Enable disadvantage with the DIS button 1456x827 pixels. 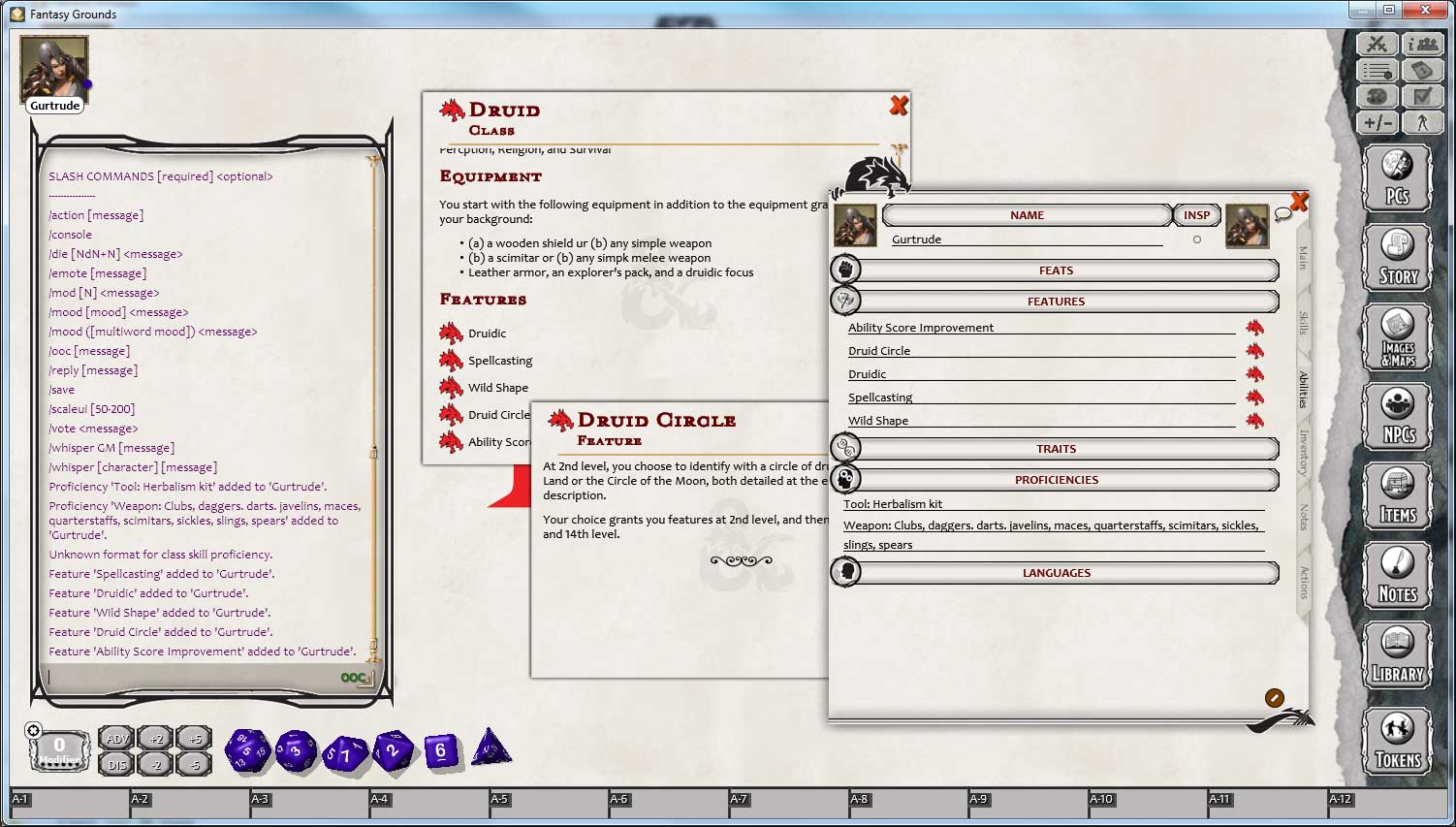pyautogui.click(x=116, y=763)
